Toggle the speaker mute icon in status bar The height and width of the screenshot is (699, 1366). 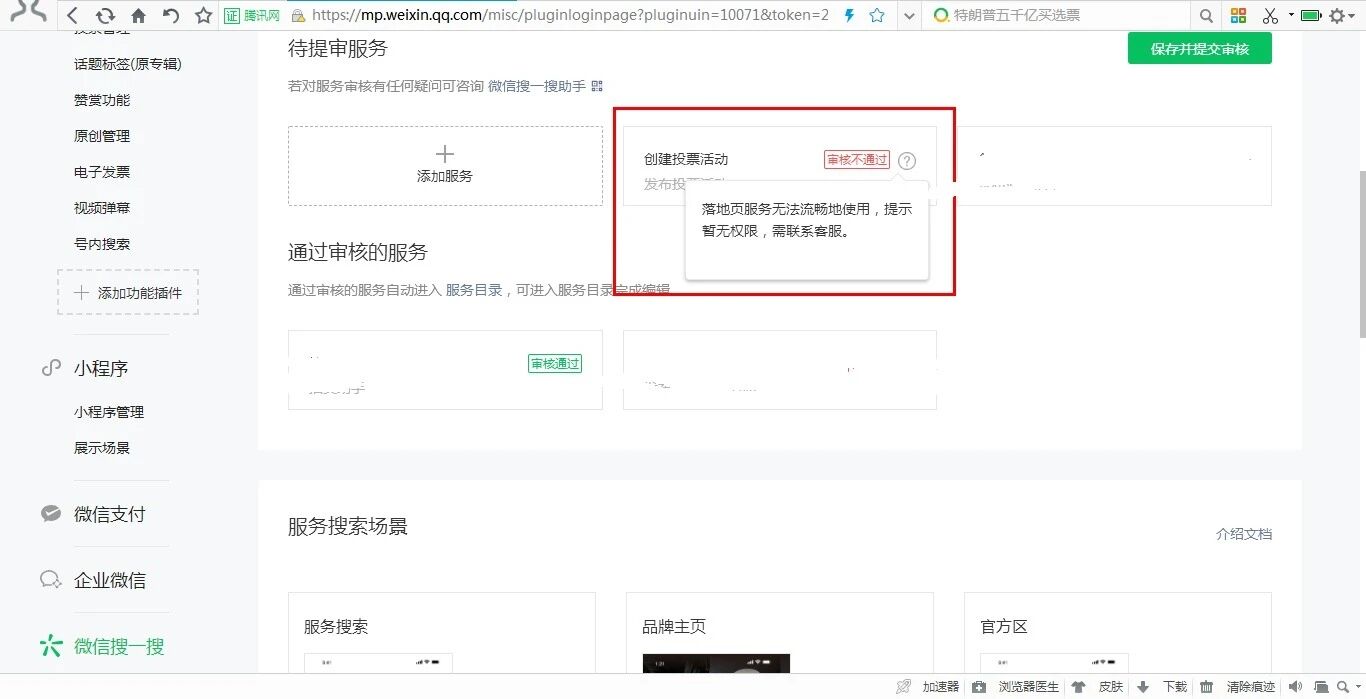coord(1296,687)
